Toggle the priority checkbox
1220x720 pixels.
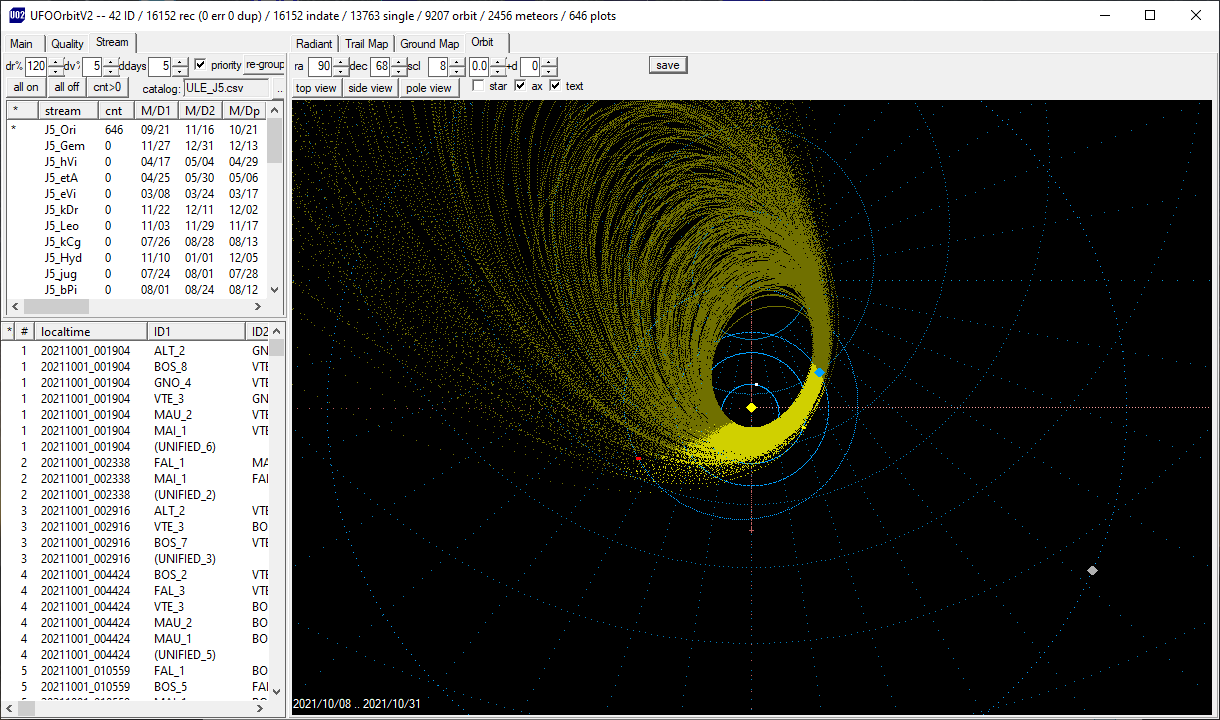click(x=200, y=65)
